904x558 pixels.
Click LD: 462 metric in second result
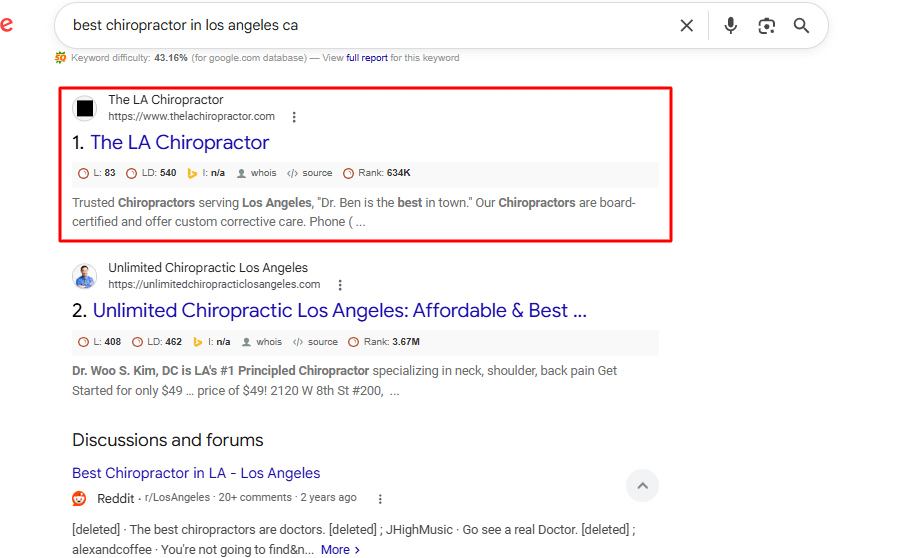click(x=157, y=342)
